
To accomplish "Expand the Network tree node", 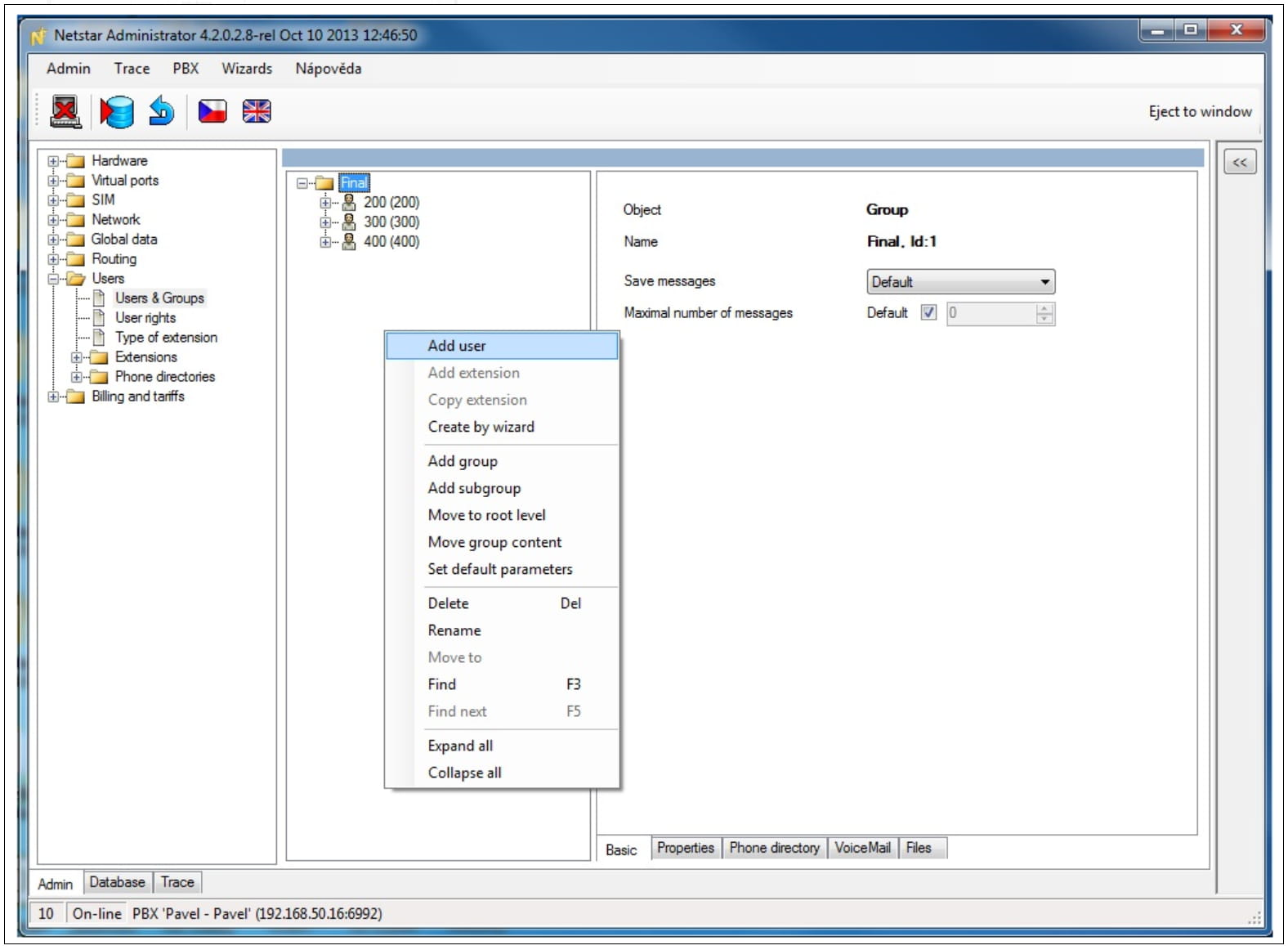I will pyautogui.click(x=53, y=220).
